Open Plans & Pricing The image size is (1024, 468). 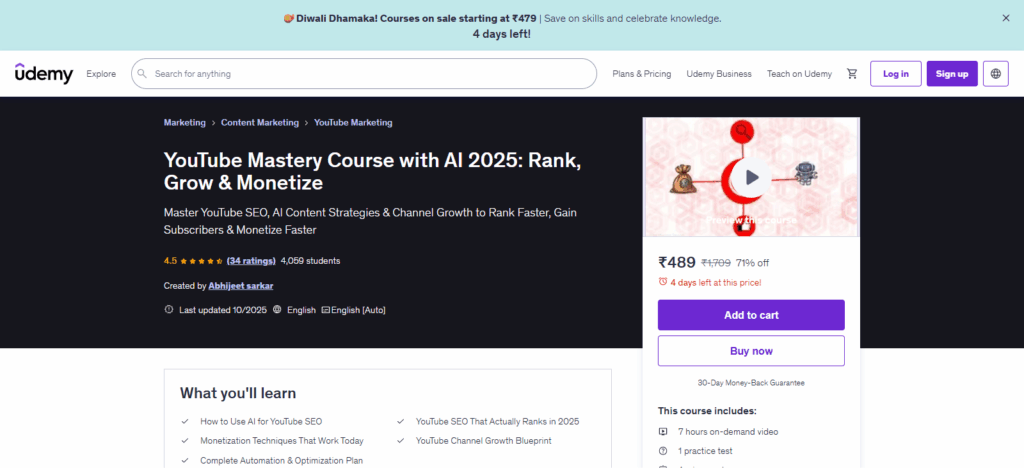641,74
